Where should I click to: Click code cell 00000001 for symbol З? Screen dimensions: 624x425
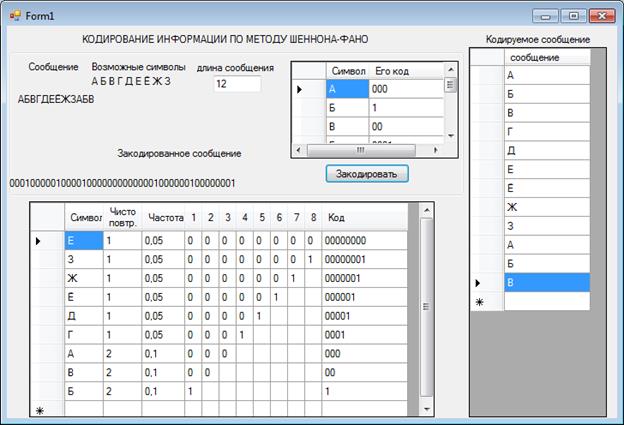click(x=364, y=259)
